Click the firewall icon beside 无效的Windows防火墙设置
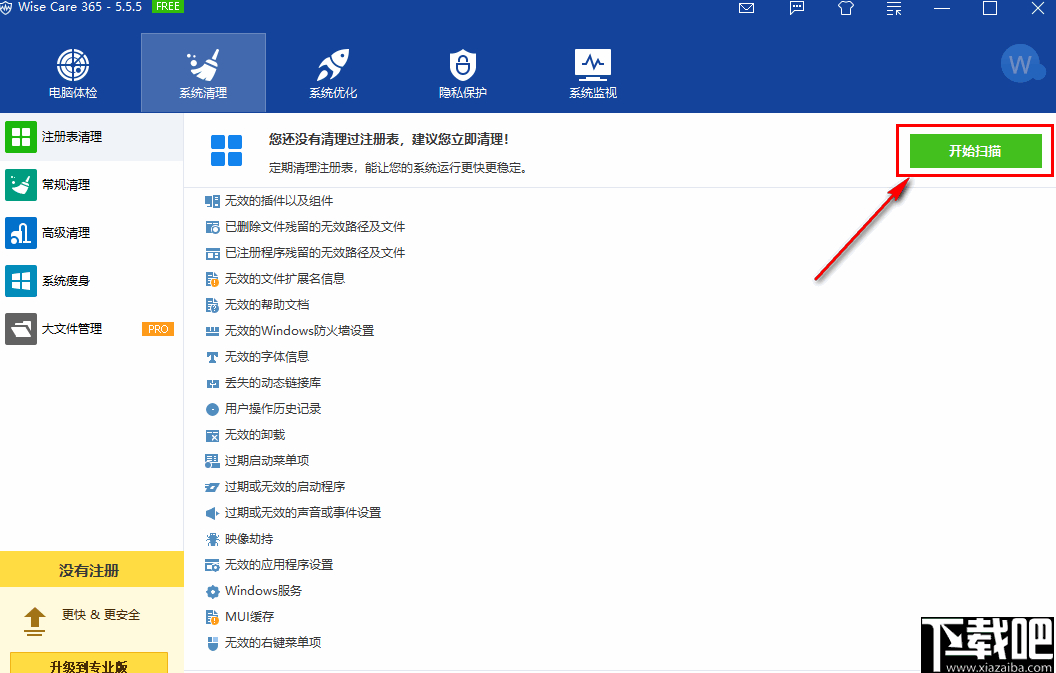This screenshot has height=673, width=1056. tap(212, 331)
